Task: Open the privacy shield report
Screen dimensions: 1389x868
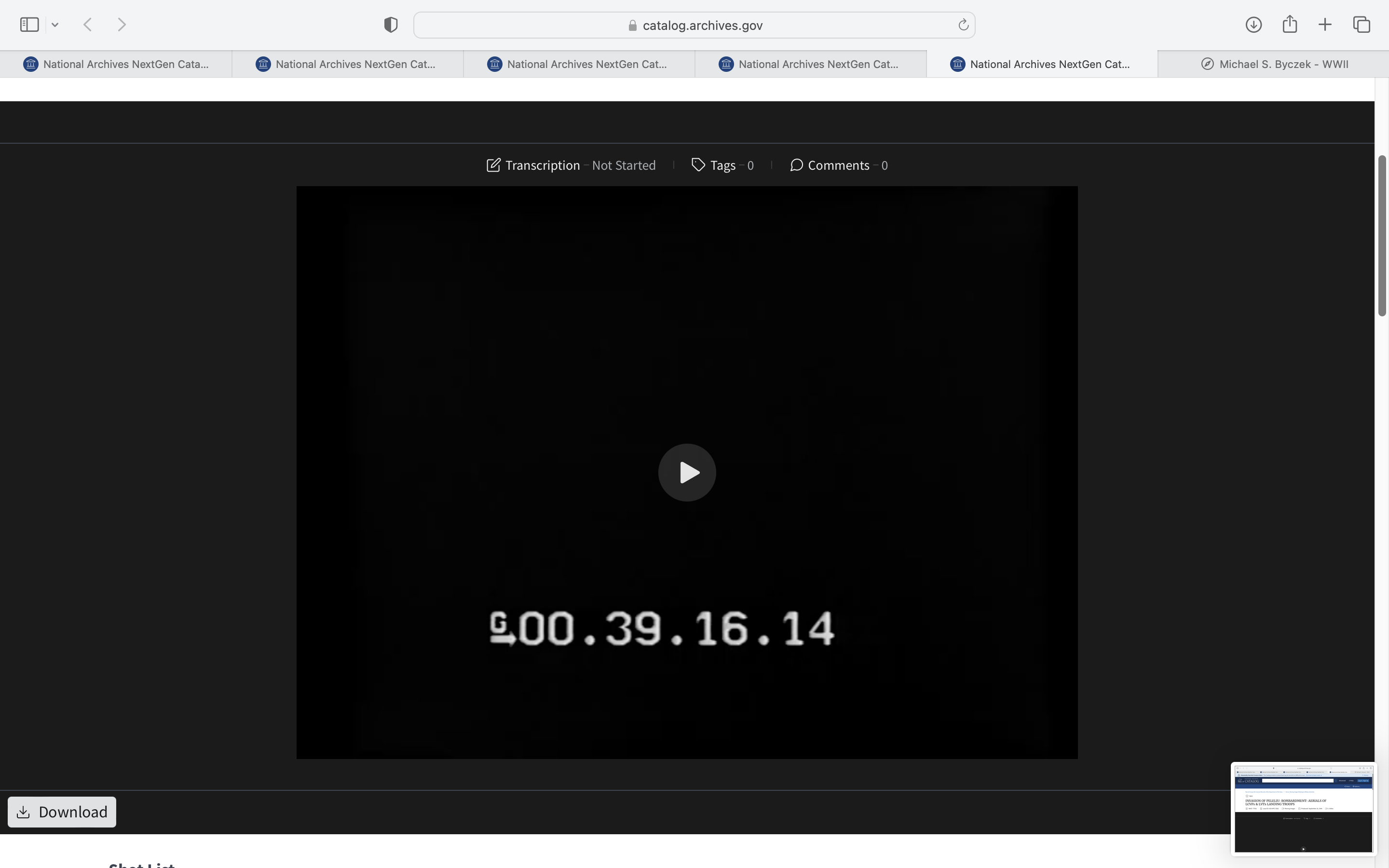Action: click(x=390, y=25)
